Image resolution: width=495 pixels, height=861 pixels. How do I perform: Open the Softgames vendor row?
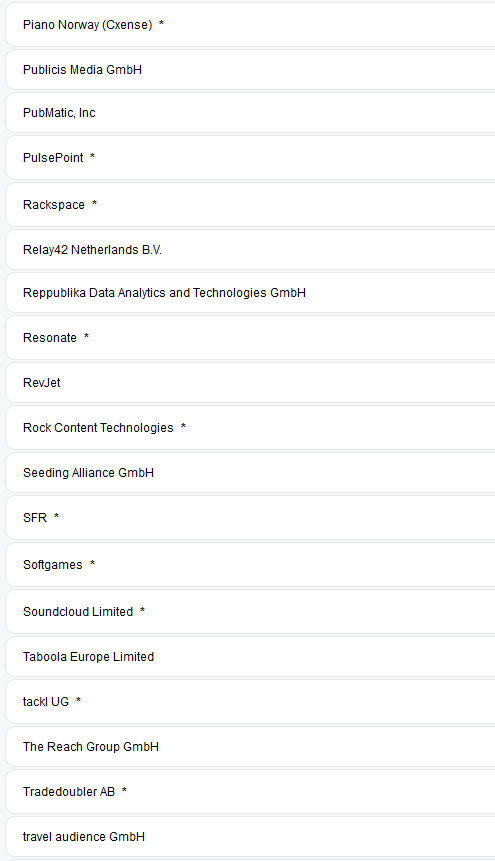251,565
